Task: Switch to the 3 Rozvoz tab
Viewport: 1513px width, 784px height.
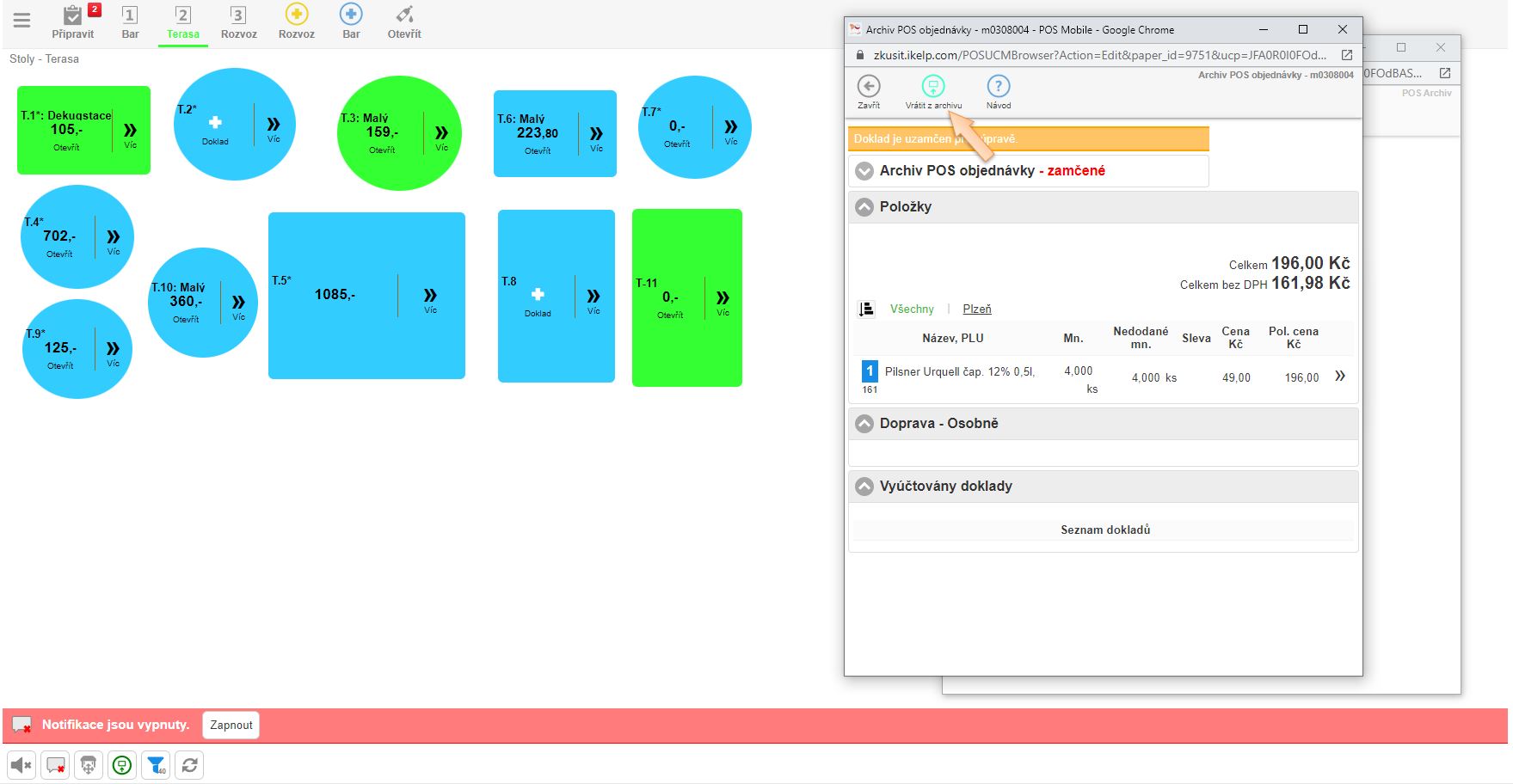Action: (x=238, y=21)
